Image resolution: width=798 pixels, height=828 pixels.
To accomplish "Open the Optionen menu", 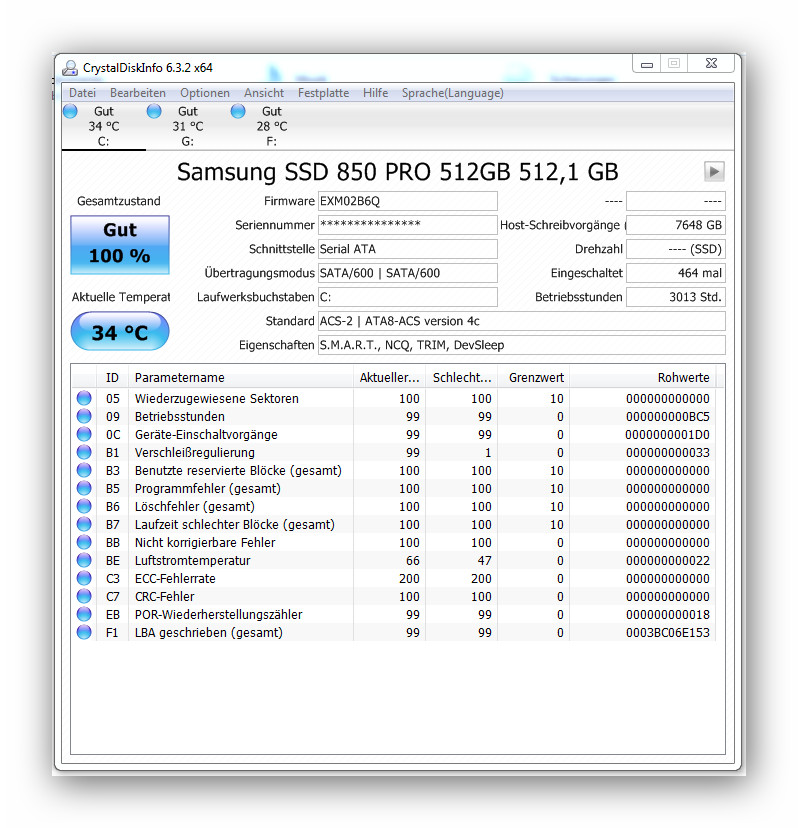I will coord(205,93).
